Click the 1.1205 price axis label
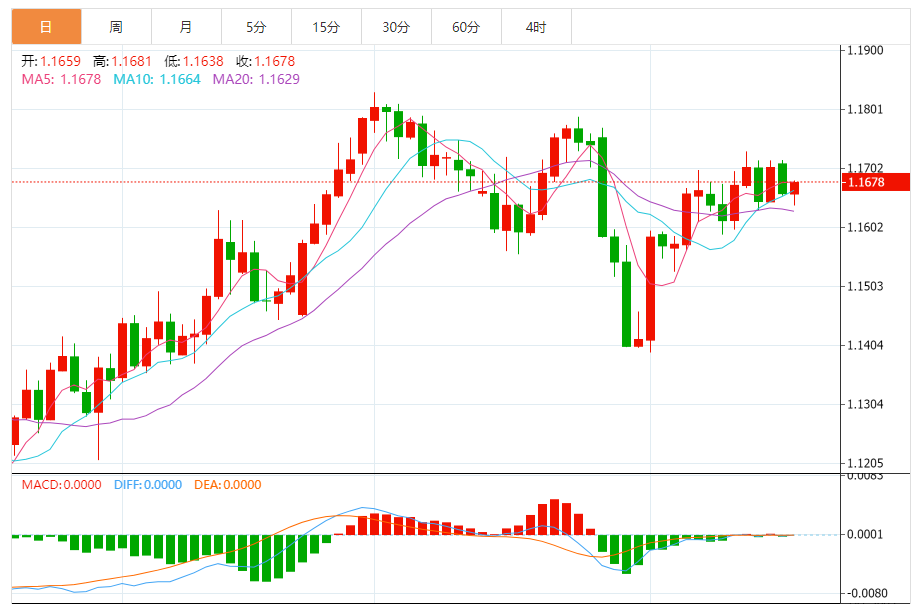 tap(865, 464)
